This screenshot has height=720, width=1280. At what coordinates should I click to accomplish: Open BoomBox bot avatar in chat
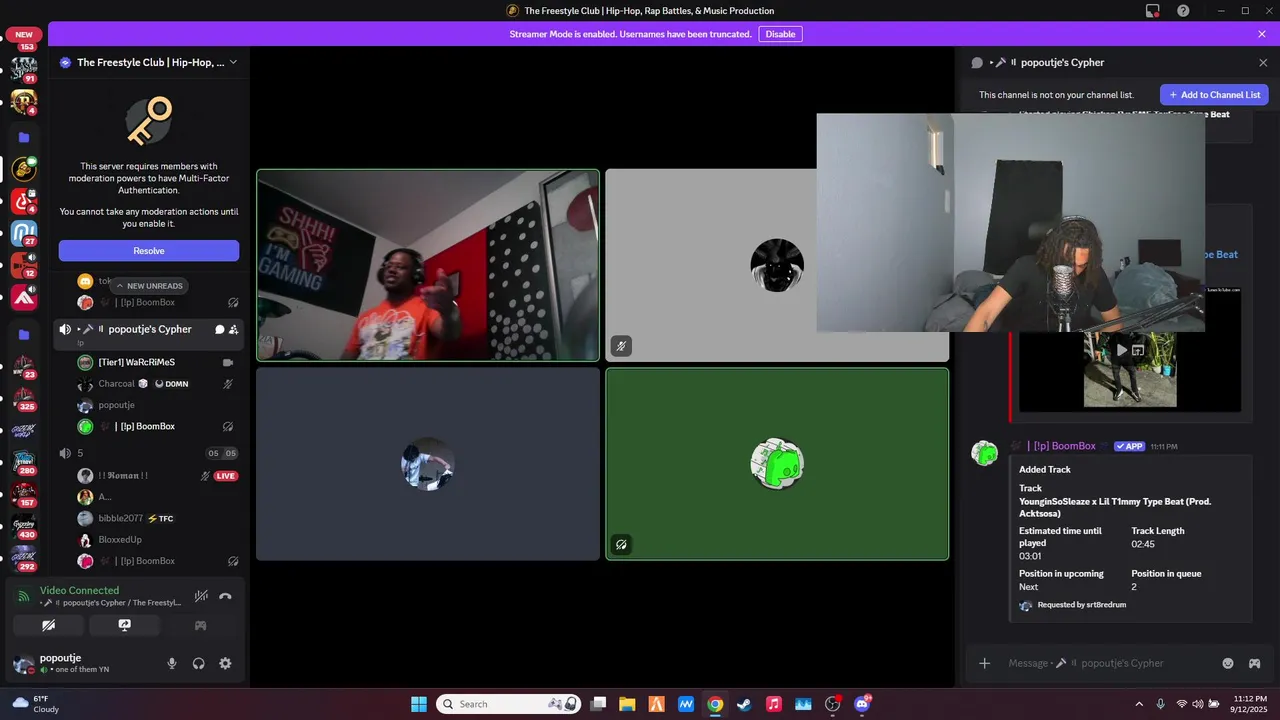click(985, 453)
